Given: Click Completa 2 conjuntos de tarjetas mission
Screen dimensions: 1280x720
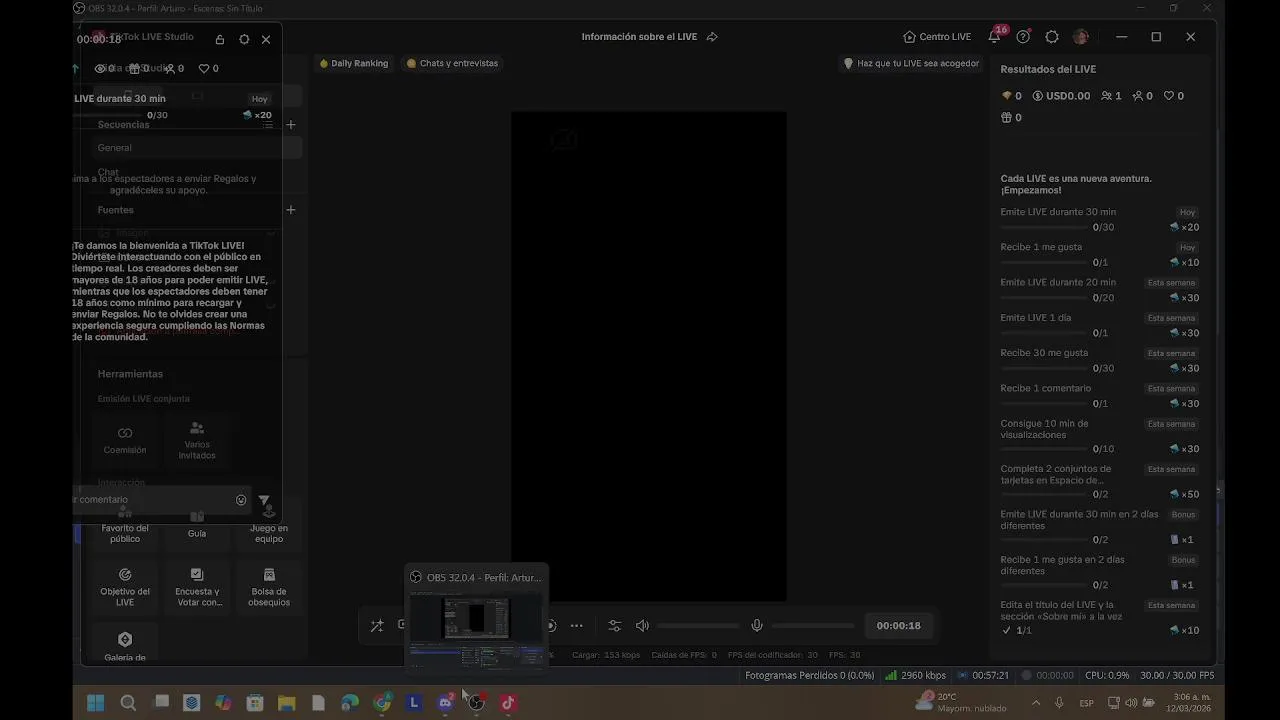Looking at the screenshot, I should coord(1099,481).
